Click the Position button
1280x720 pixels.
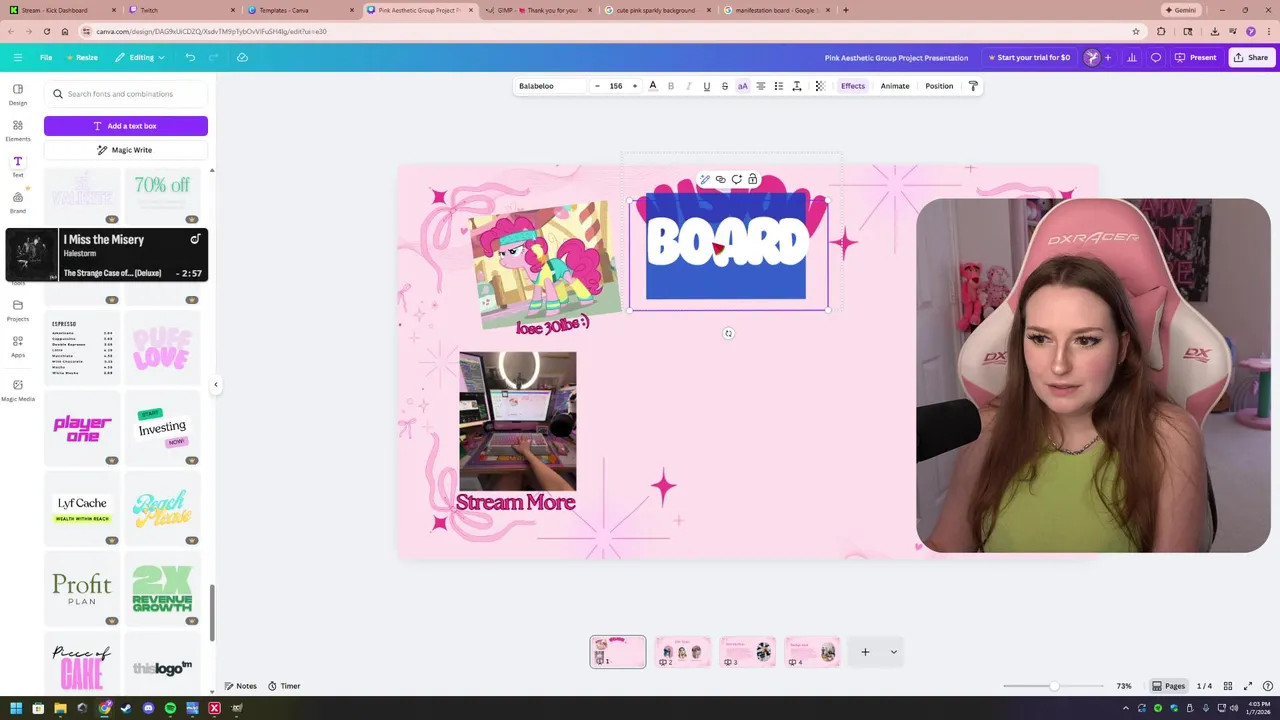(939, 86)
